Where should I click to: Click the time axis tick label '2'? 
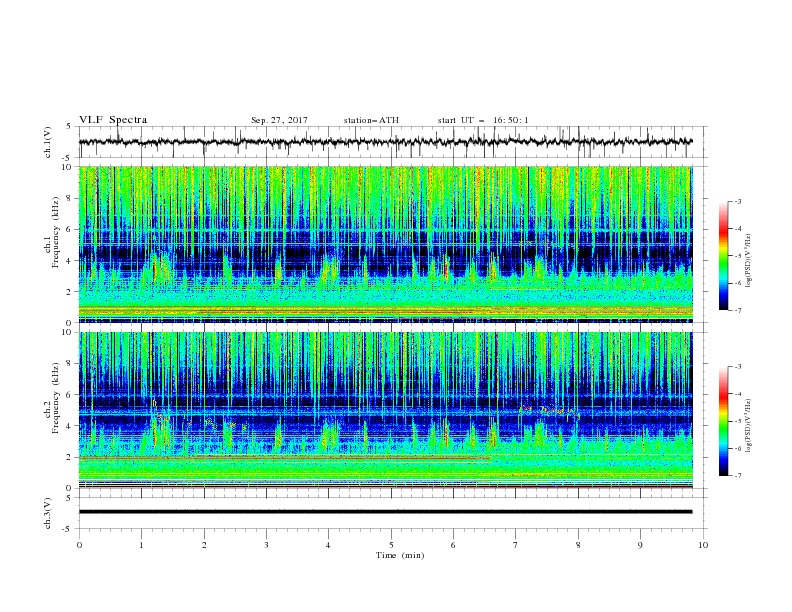(204, 545)
